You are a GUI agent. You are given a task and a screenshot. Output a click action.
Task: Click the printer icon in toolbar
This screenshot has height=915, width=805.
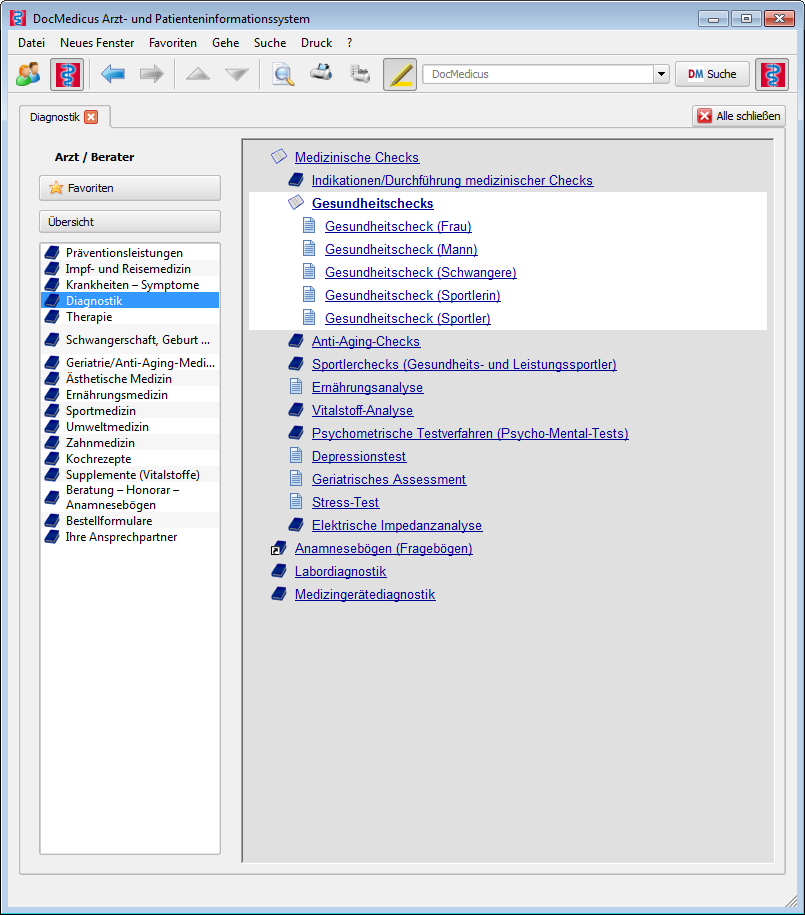coord(321,72)
